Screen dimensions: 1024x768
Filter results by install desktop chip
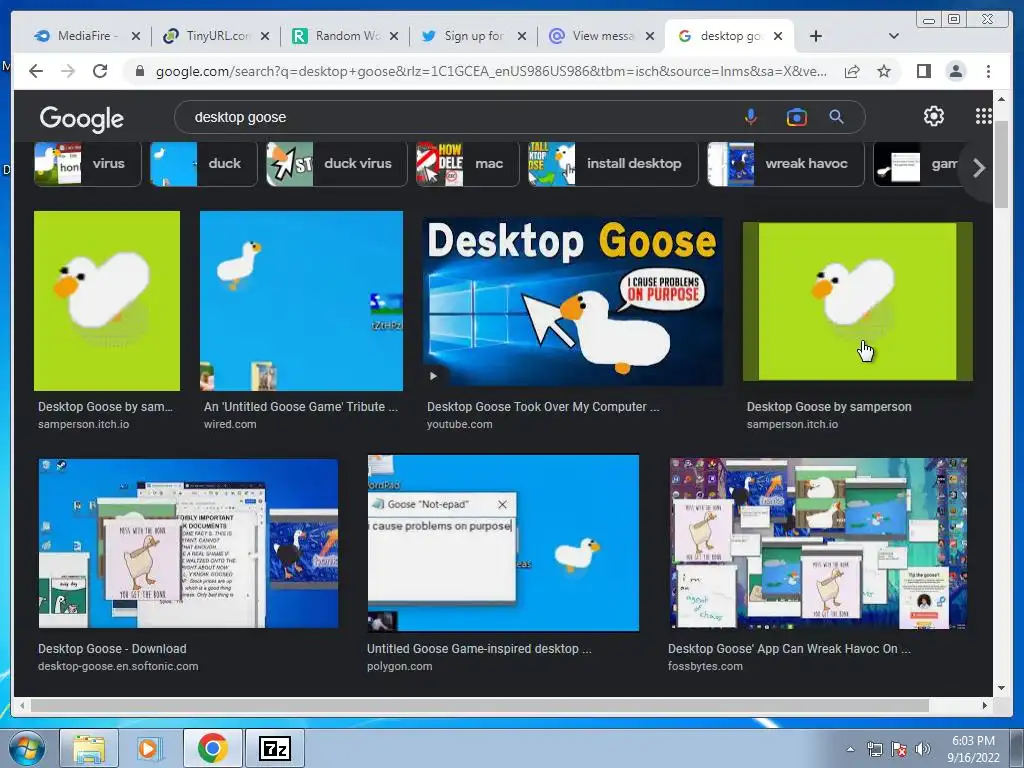tap(613, 164)
